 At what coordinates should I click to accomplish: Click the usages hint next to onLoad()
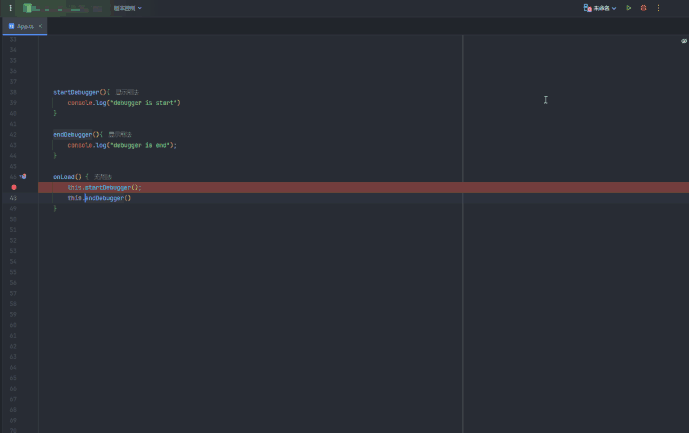click(104, 176)
